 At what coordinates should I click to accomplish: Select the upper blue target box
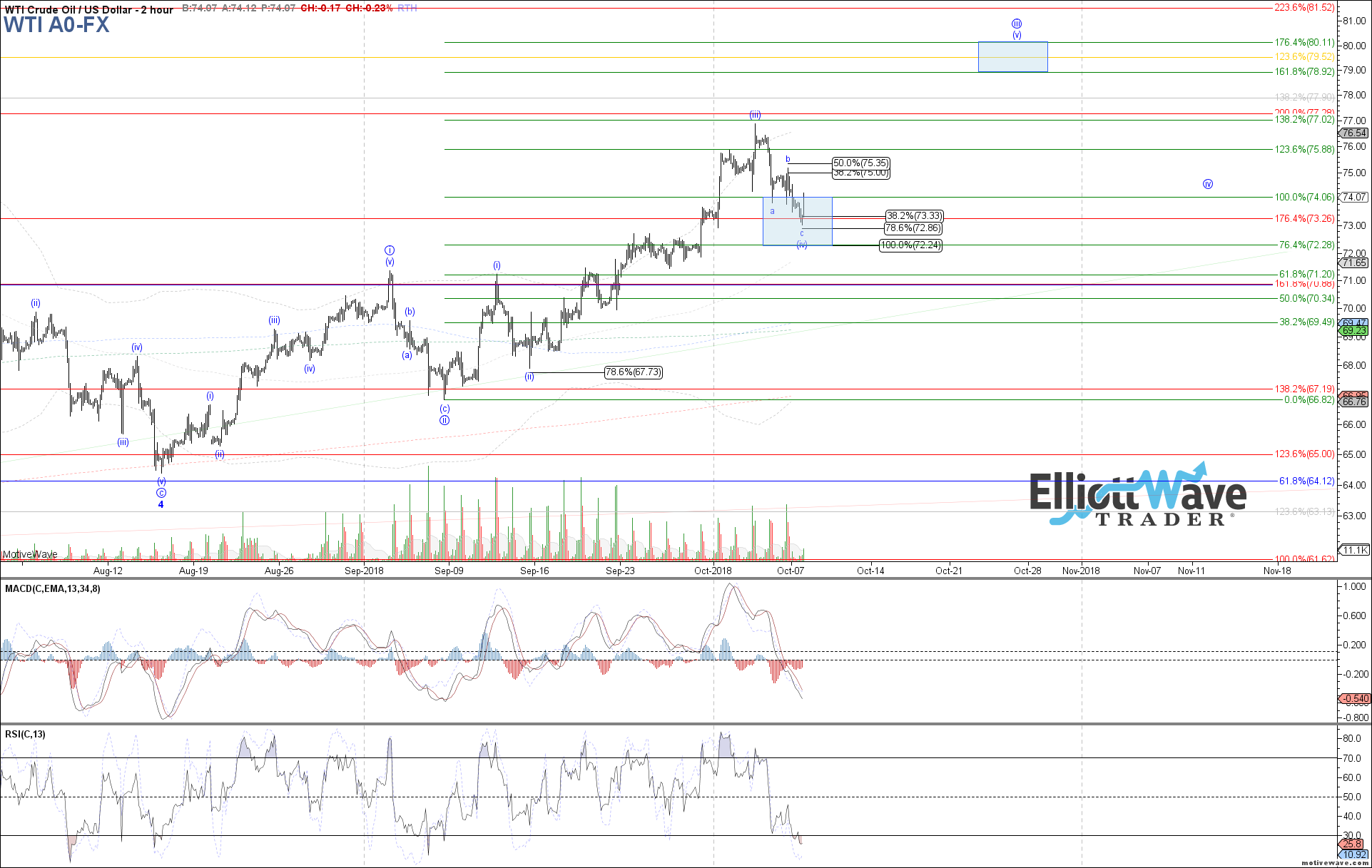pyautogui.click(x=1012, y=57)
